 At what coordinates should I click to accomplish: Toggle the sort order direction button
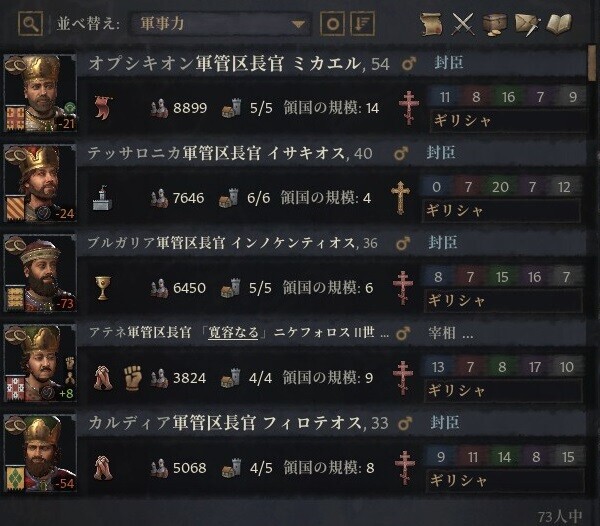(362, 24)
